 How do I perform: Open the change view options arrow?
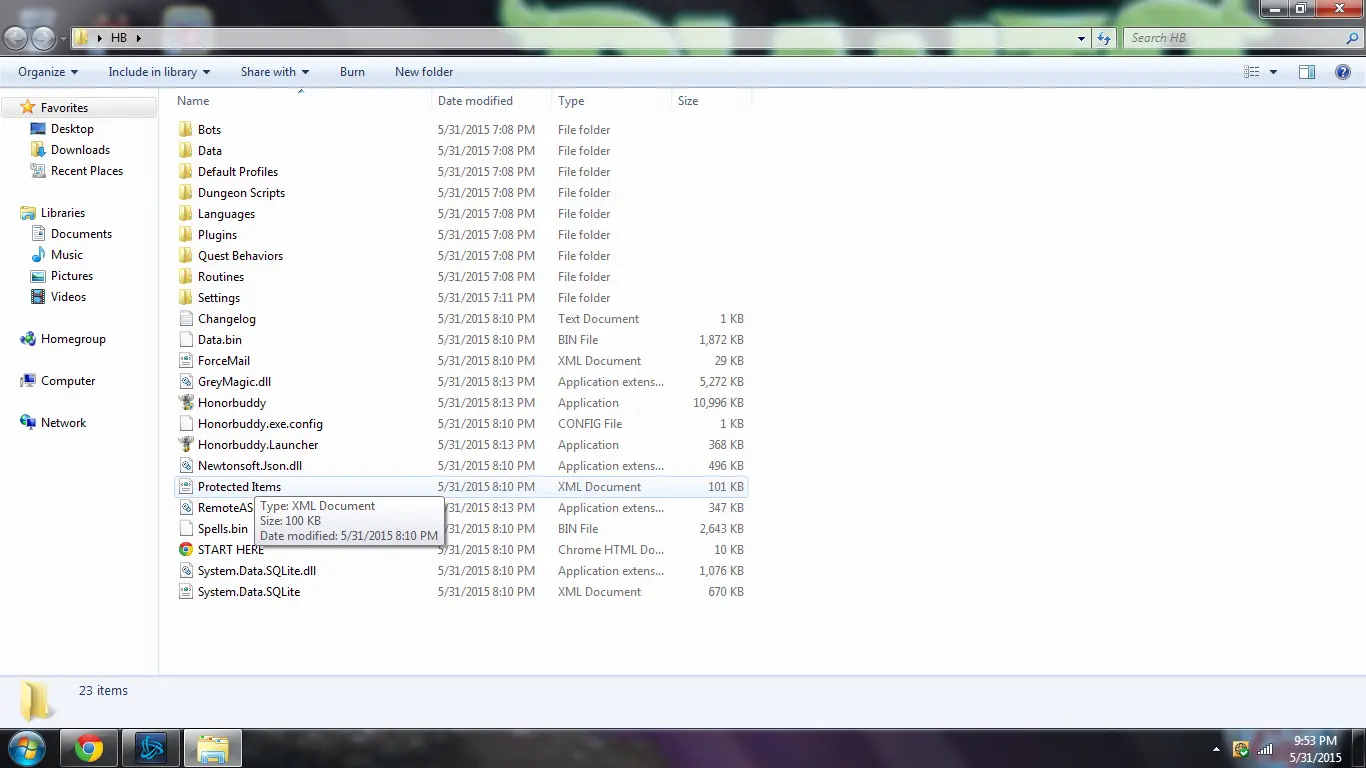click(1273, 72)
